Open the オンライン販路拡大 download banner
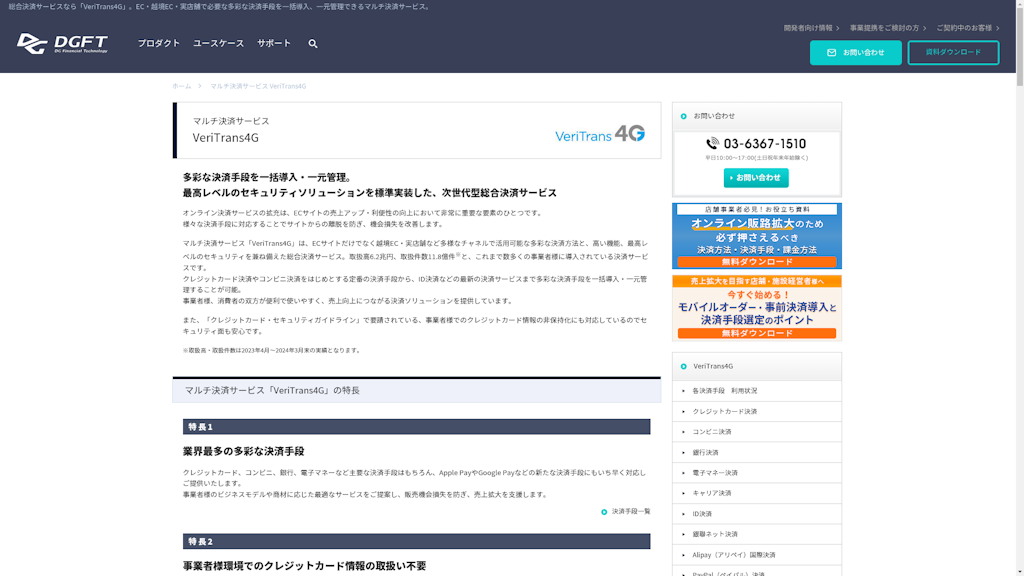Image resolution: width=1024 pixels, height=576 pixels. (x=756, y=236)
